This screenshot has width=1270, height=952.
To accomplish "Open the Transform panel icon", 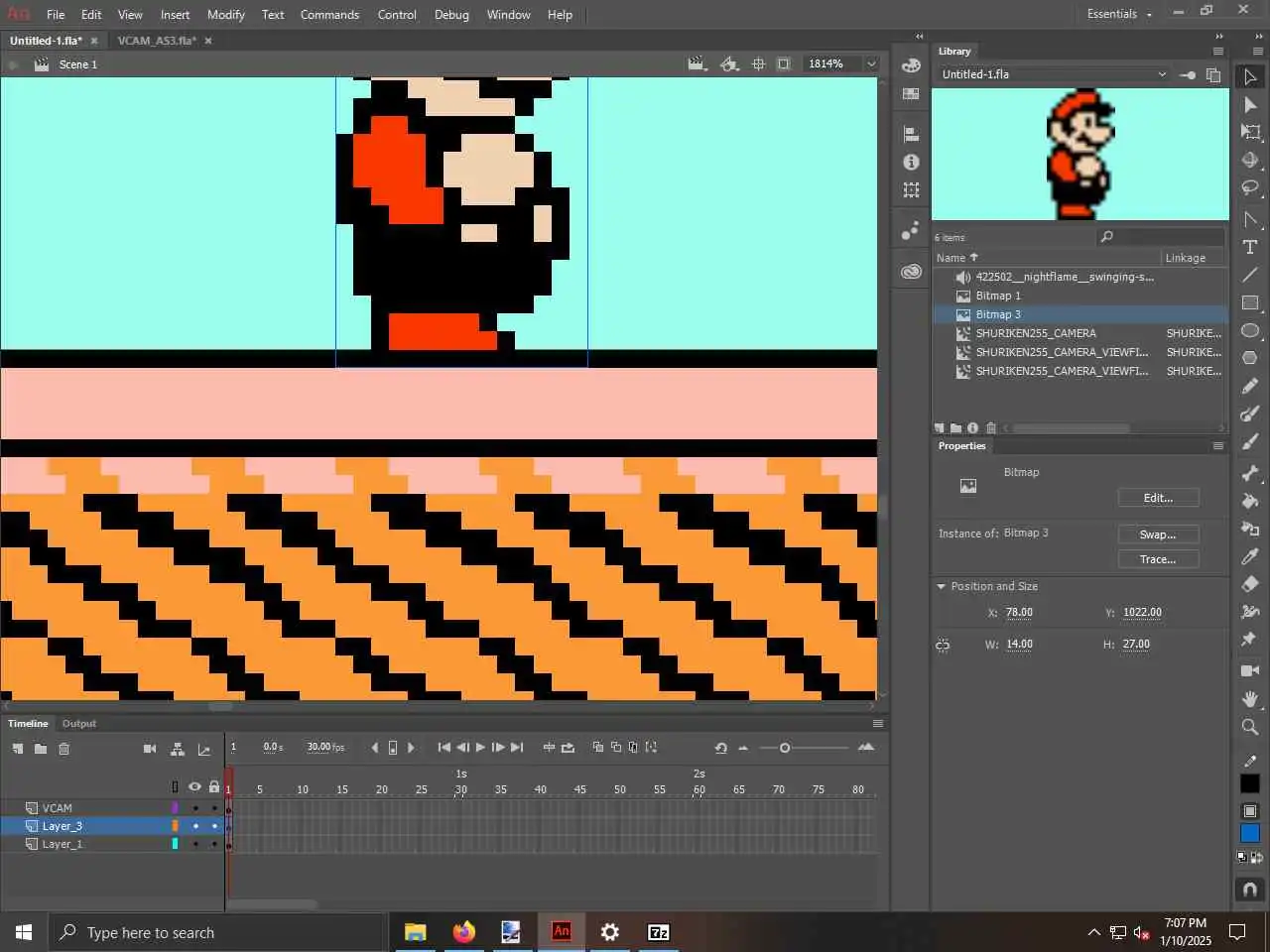I will click(x=911, y=189).
